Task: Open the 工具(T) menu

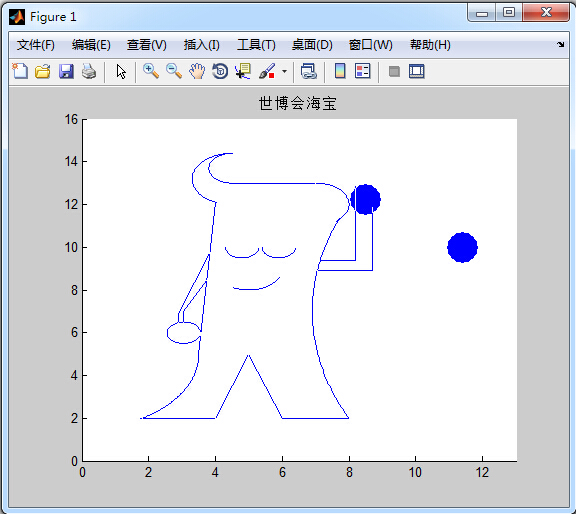Action: 256,45
